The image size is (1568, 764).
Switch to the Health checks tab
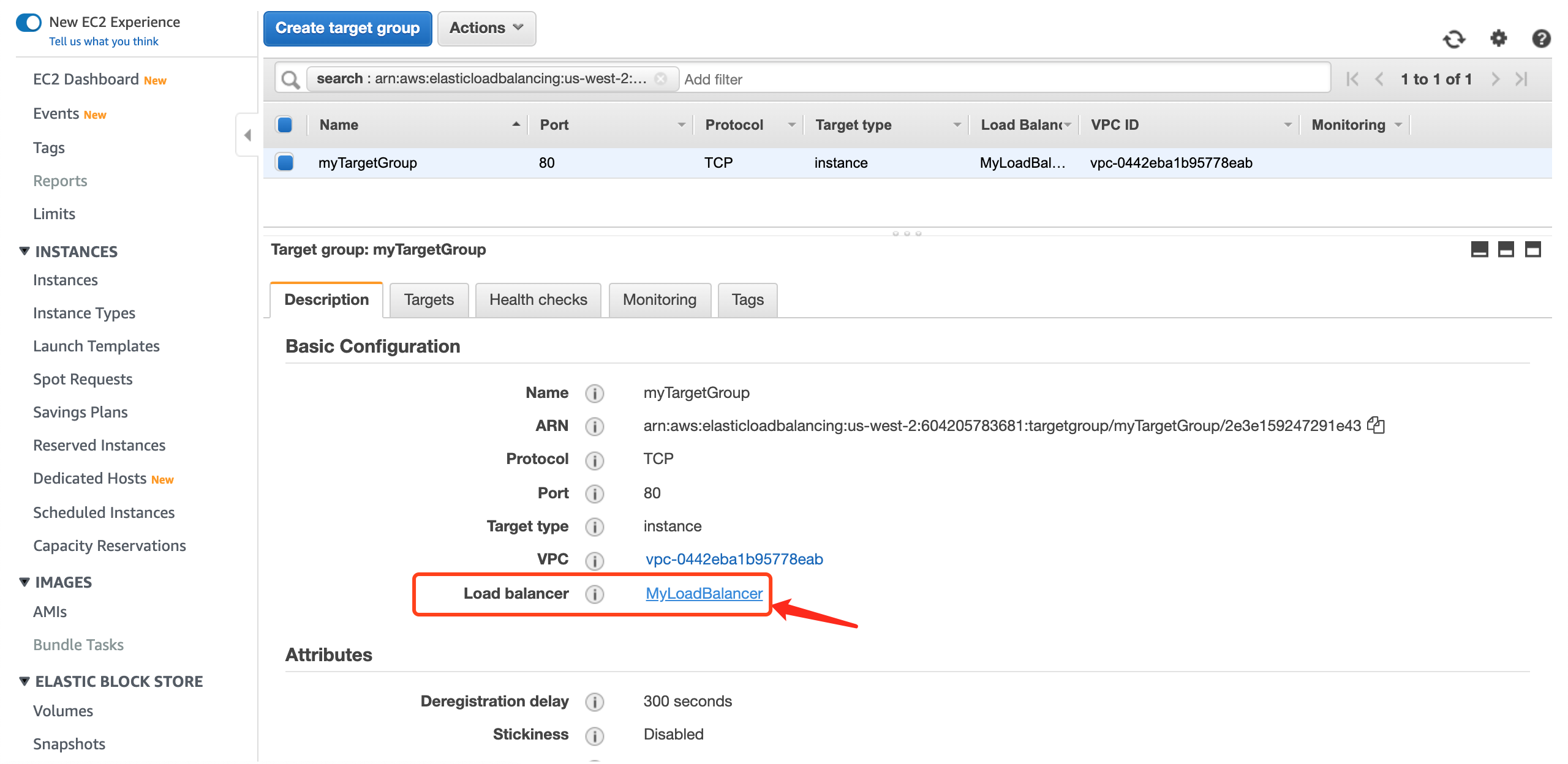click(x=538, y=300)
